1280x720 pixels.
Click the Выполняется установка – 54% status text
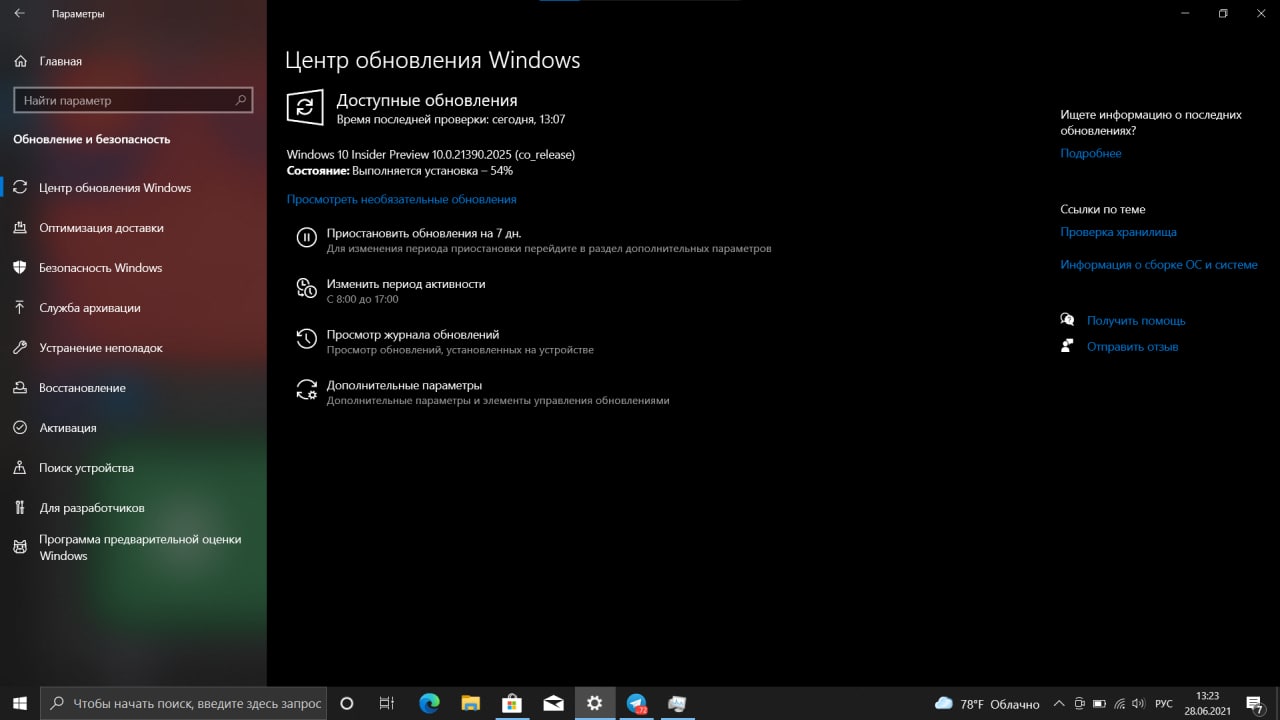(432, 170)
